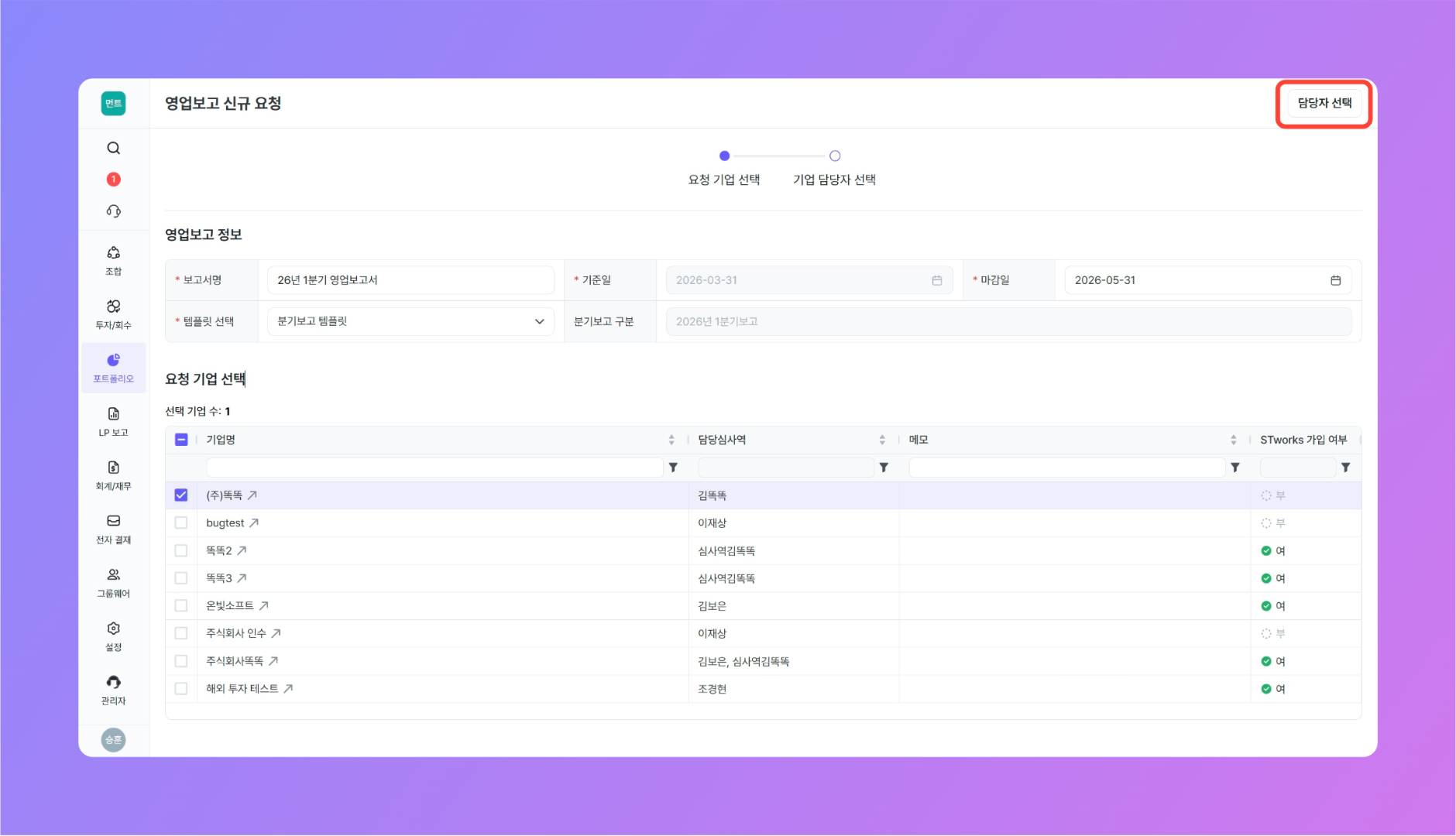Open the 투자/회수 sidebar menu
Image resolution: width=1456 pixels, height=836 pixels.
pyautogui.click(x=113, y=314)
